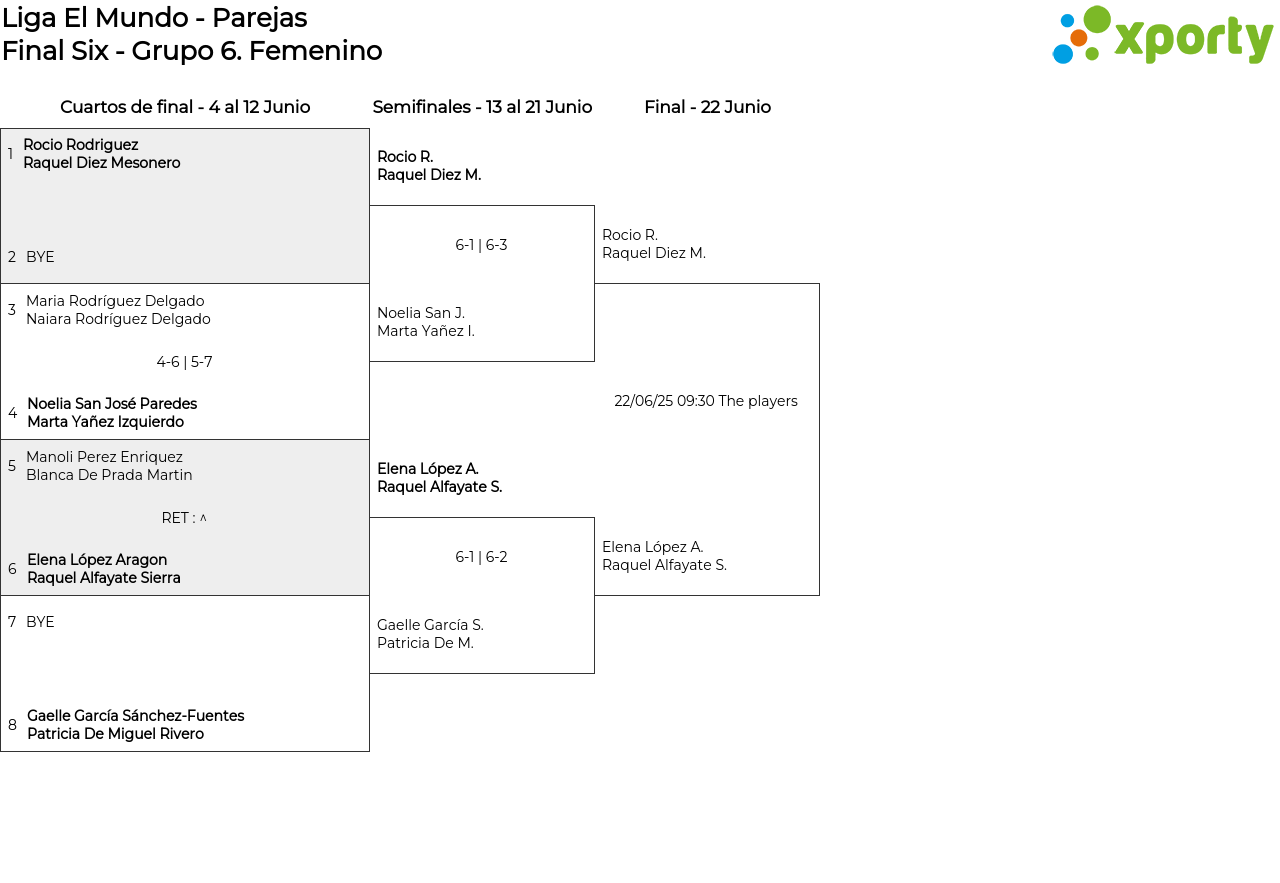Click the xporty logo
This screenshot has width=1280, height=883.
click(x=1162, y=36)
